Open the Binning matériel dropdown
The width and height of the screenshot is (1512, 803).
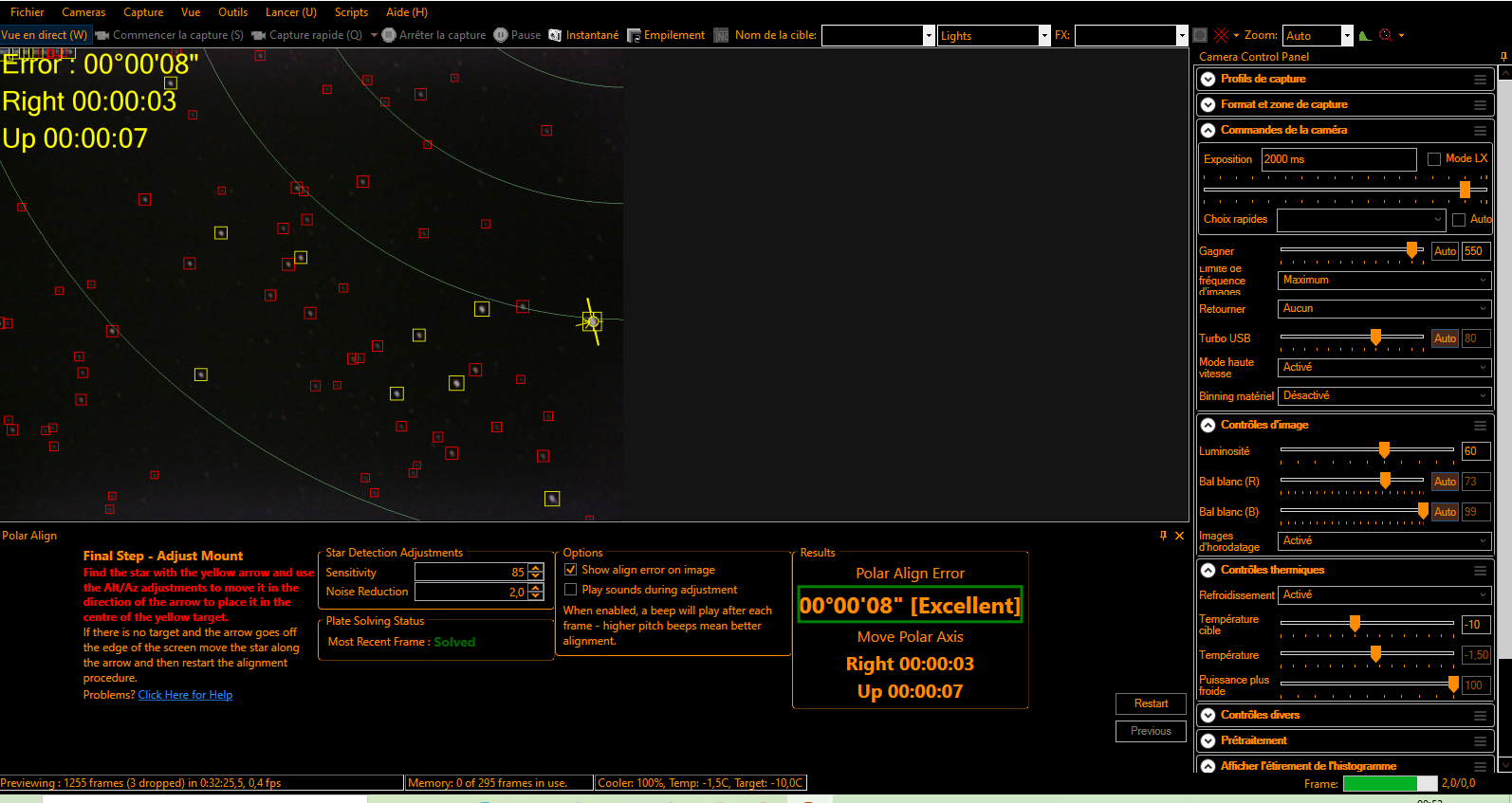coord(1384,395)
